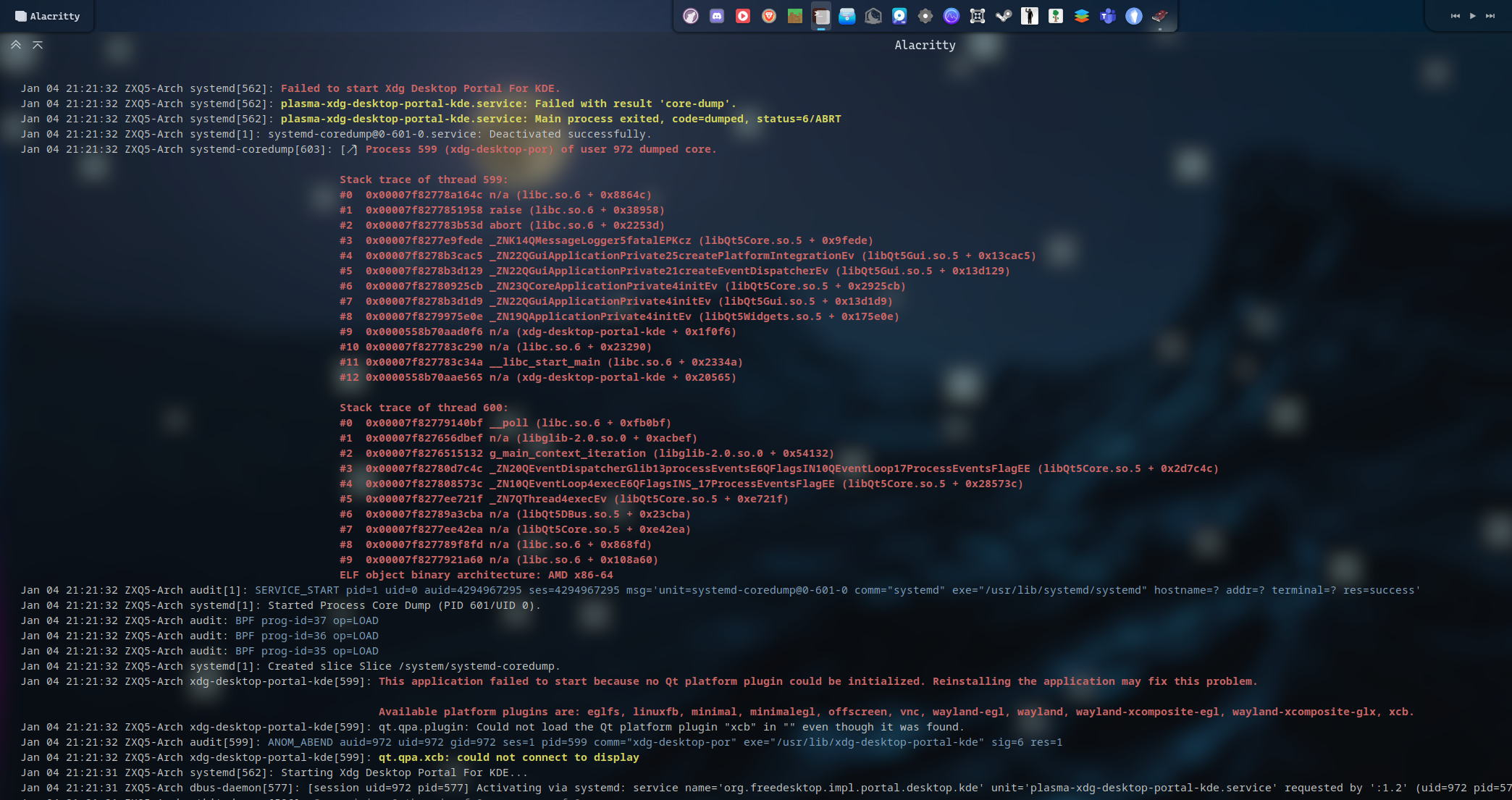Image resolution: width=1512 pixels, height=800 pixels.
Task: Select the highlighted Alacritty icon in the dock
Action: pyautogui.click(x=821, y=16)
